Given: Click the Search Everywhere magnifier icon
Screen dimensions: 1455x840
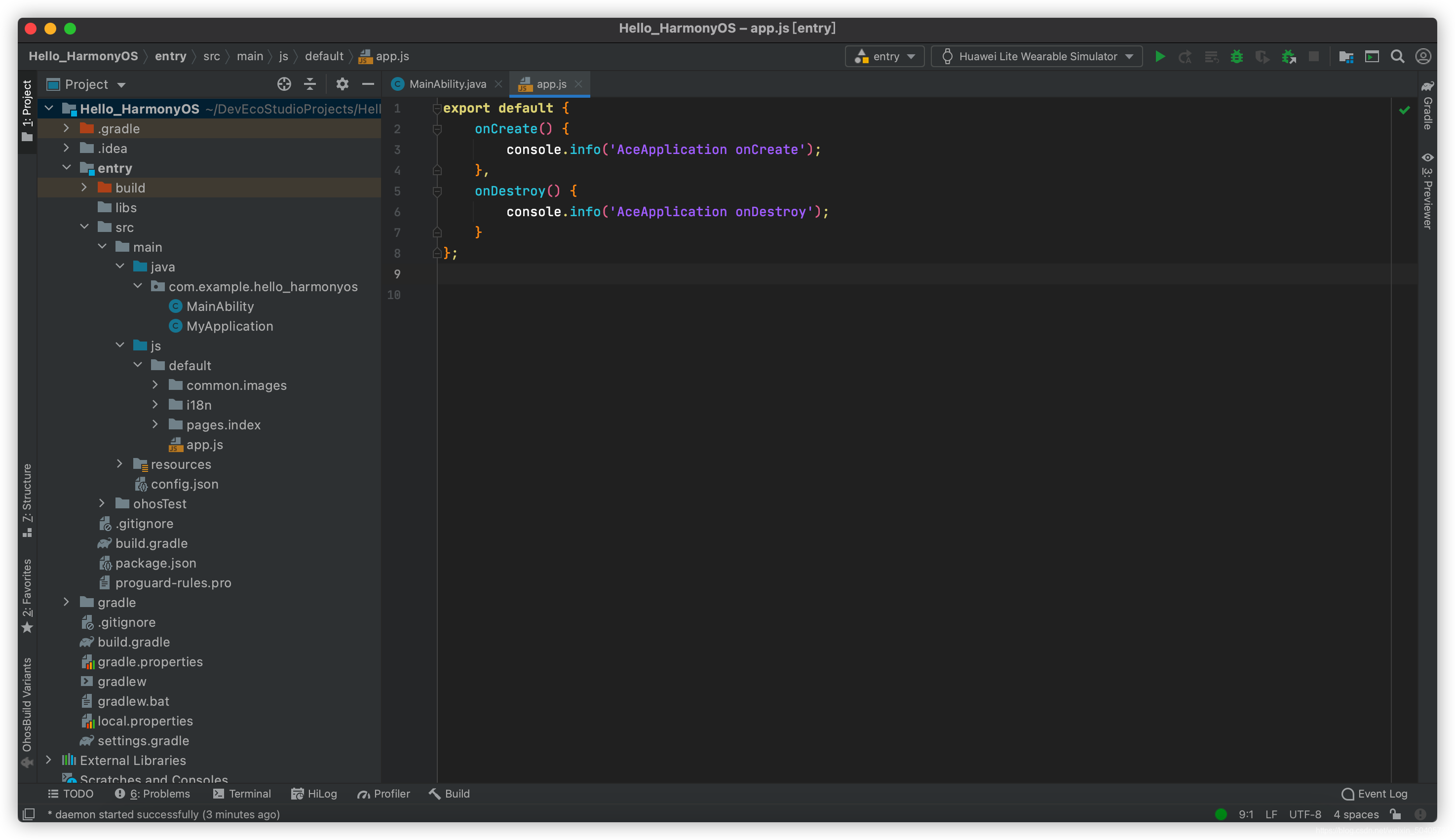Looking at the screenshot, I should coord(1397,57).
